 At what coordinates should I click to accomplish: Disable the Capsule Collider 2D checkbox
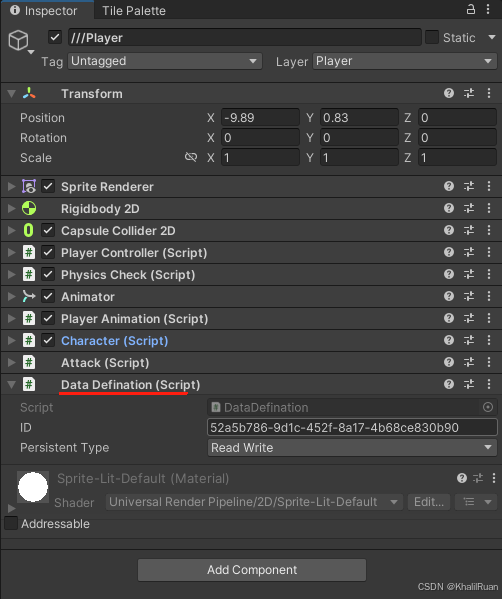pos(48,230)
